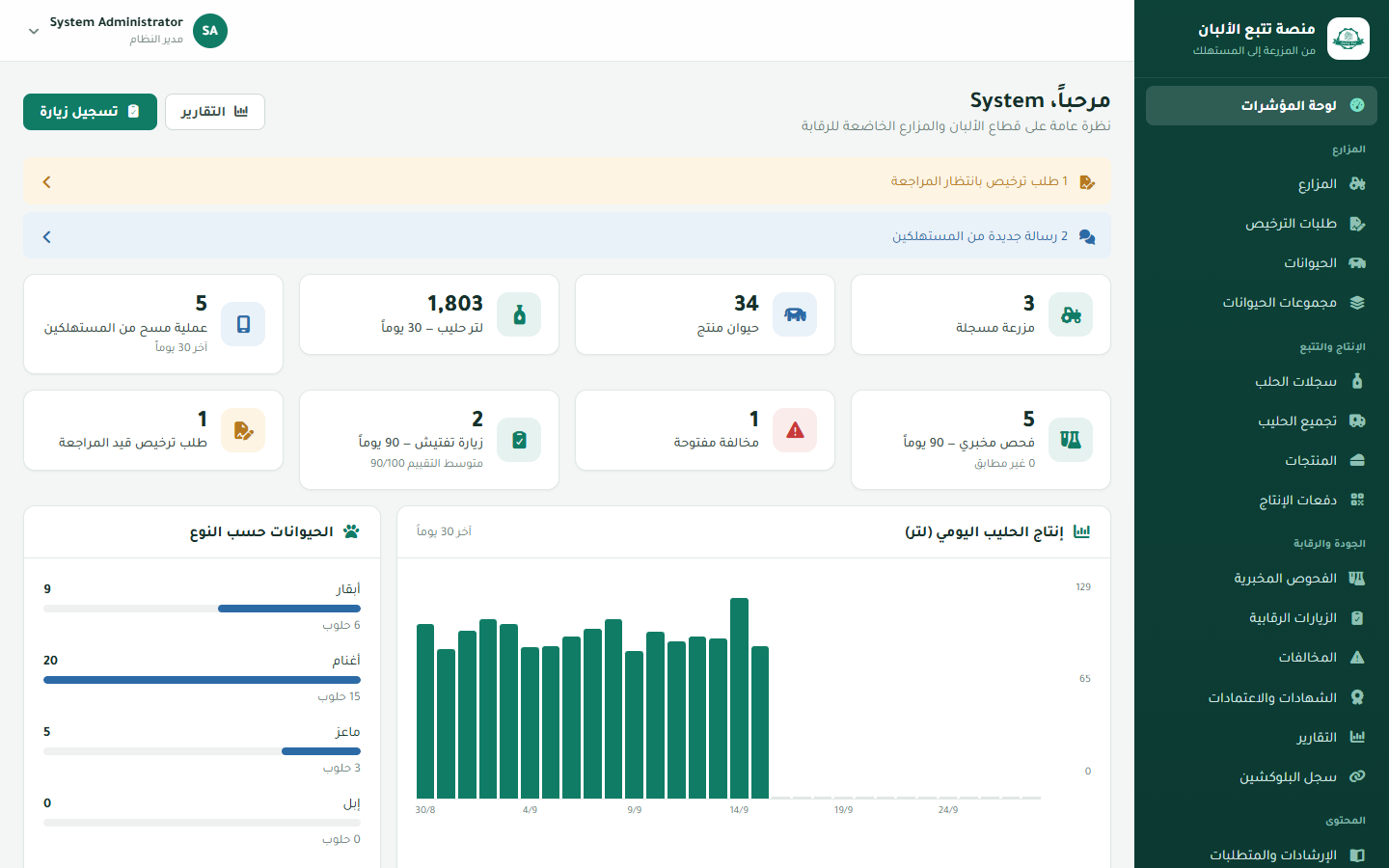Open تجميع الحليب in the sidebar

pos(1262,421)
